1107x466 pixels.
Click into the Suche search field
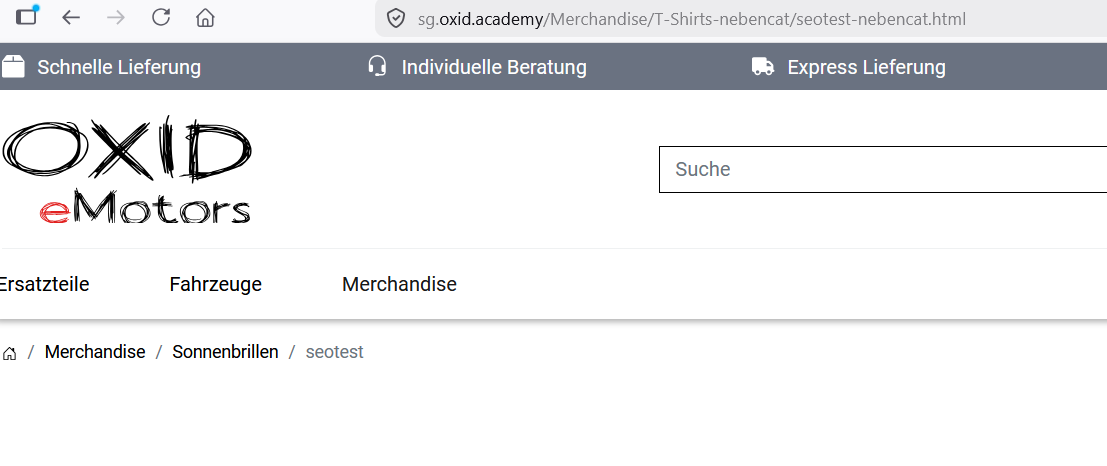tap(882, 169)
